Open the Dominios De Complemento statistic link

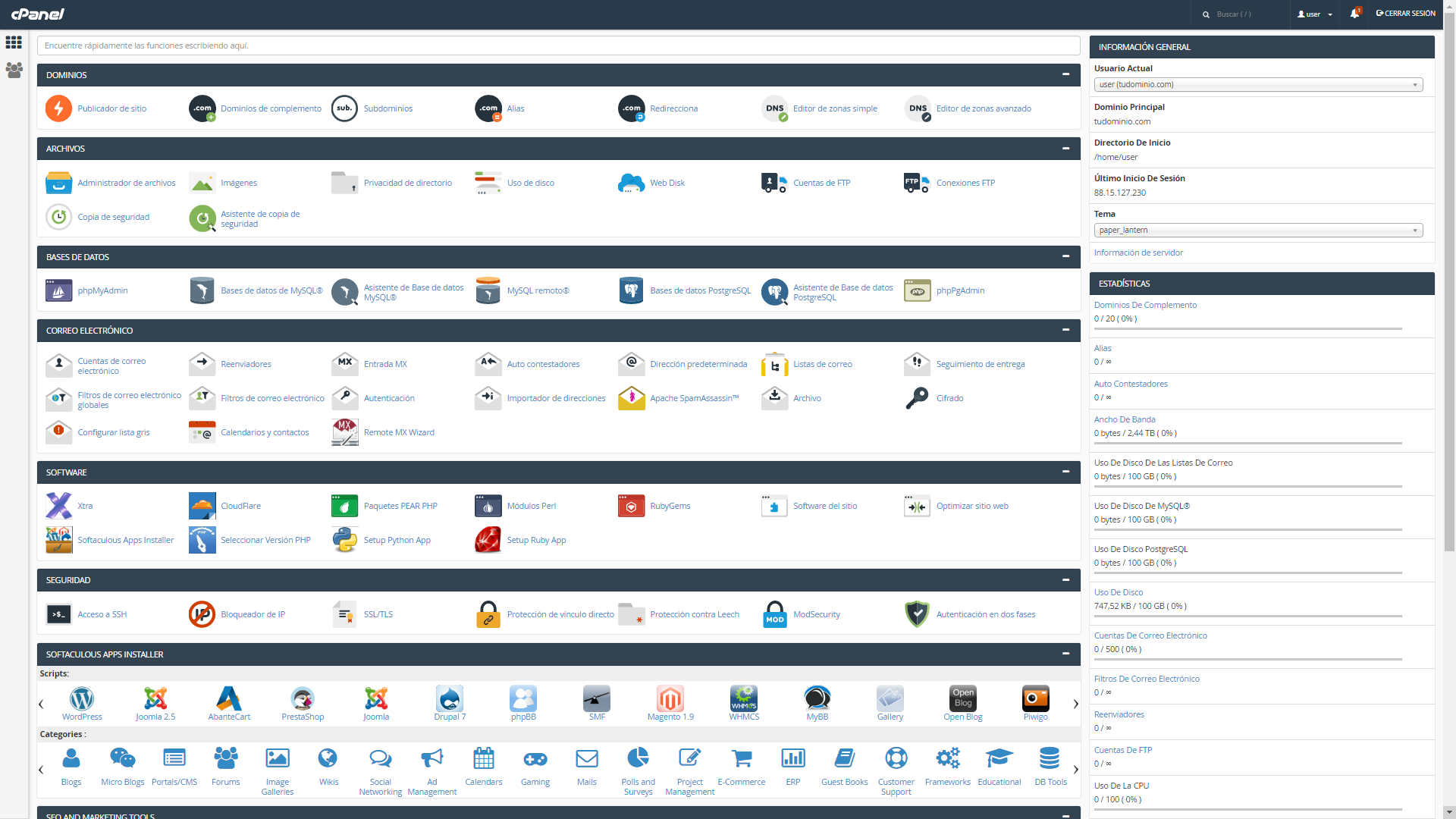point(1145,305)
